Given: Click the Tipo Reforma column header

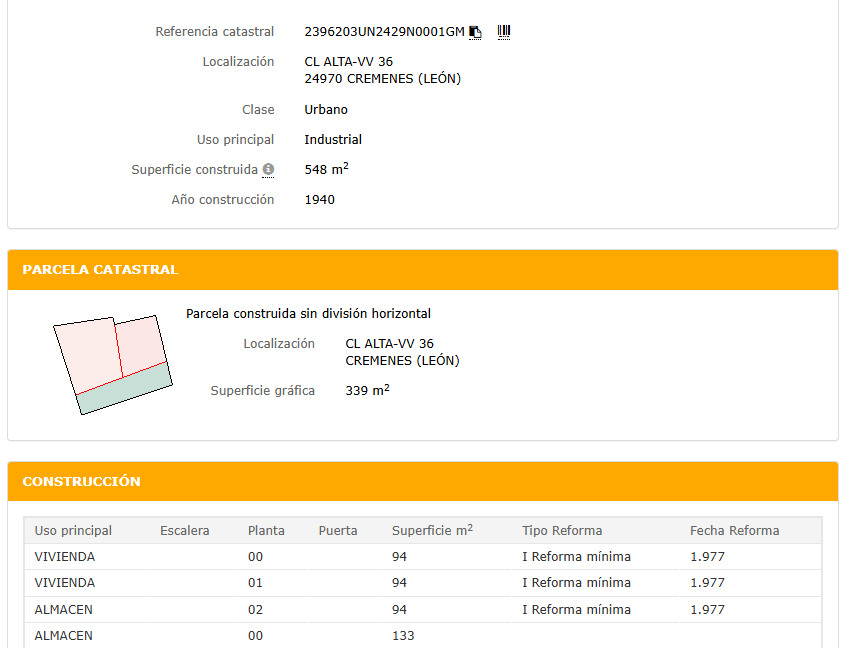Looking at the screenshot, I should 562,531.
